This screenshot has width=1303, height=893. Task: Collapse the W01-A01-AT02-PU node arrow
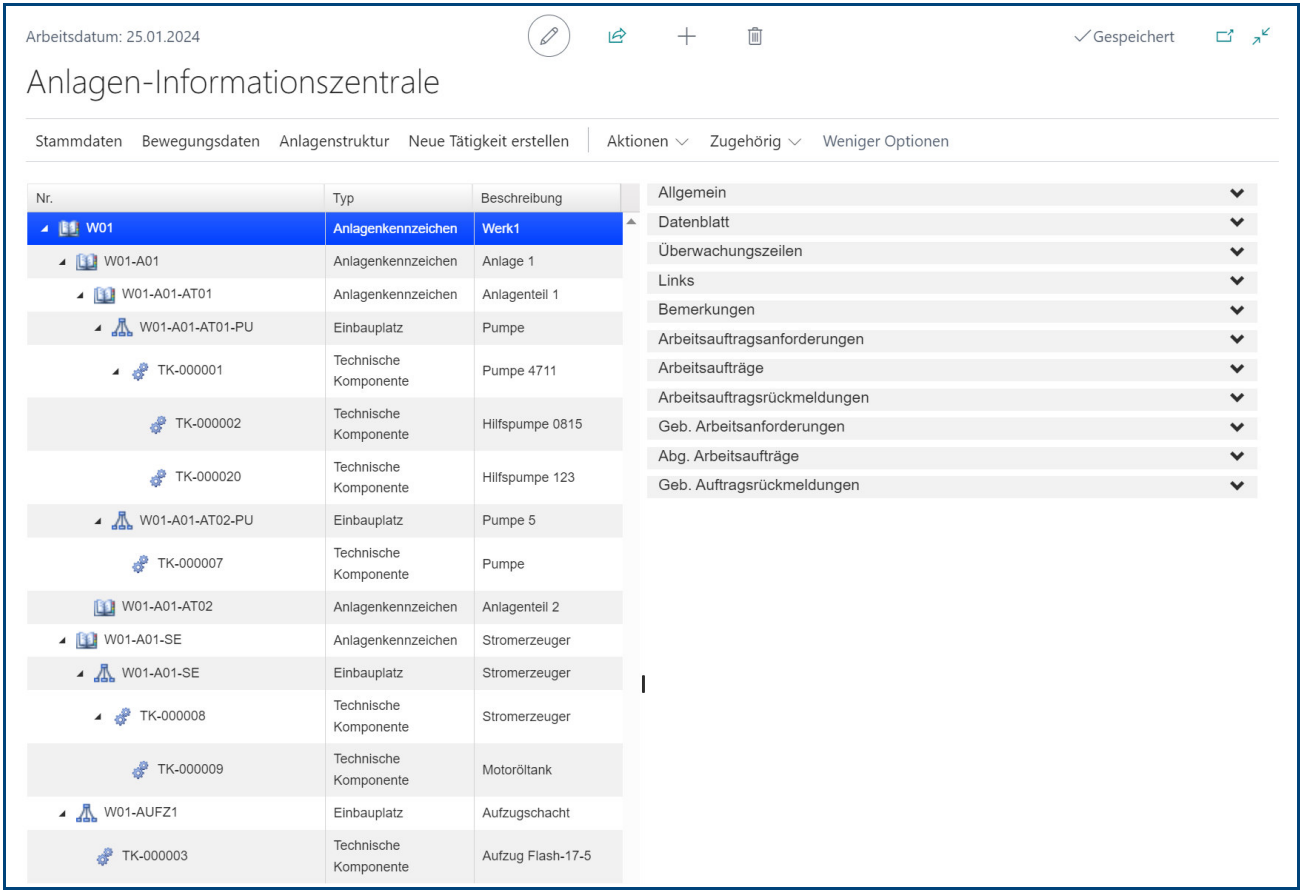pos(99,521)
